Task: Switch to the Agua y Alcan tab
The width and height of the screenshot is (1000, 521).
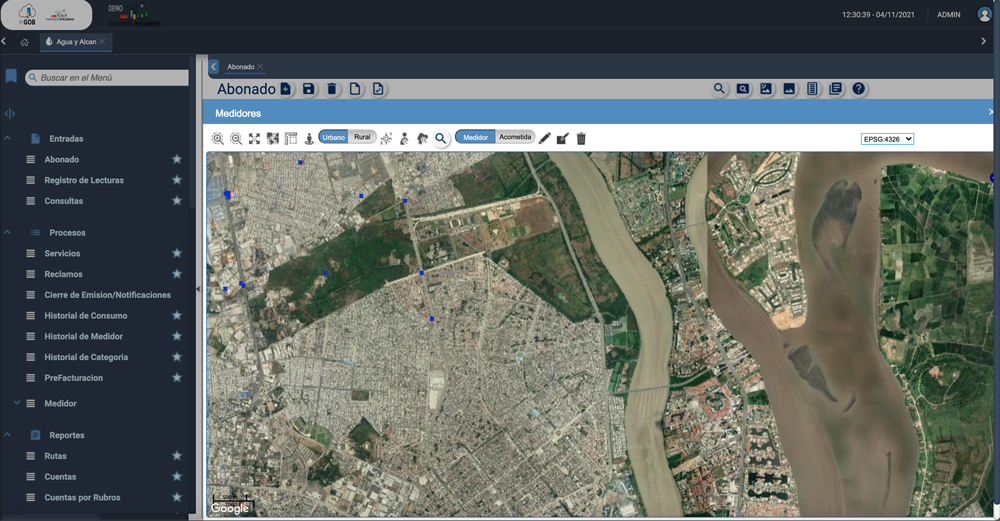Action: coord(75,42)
